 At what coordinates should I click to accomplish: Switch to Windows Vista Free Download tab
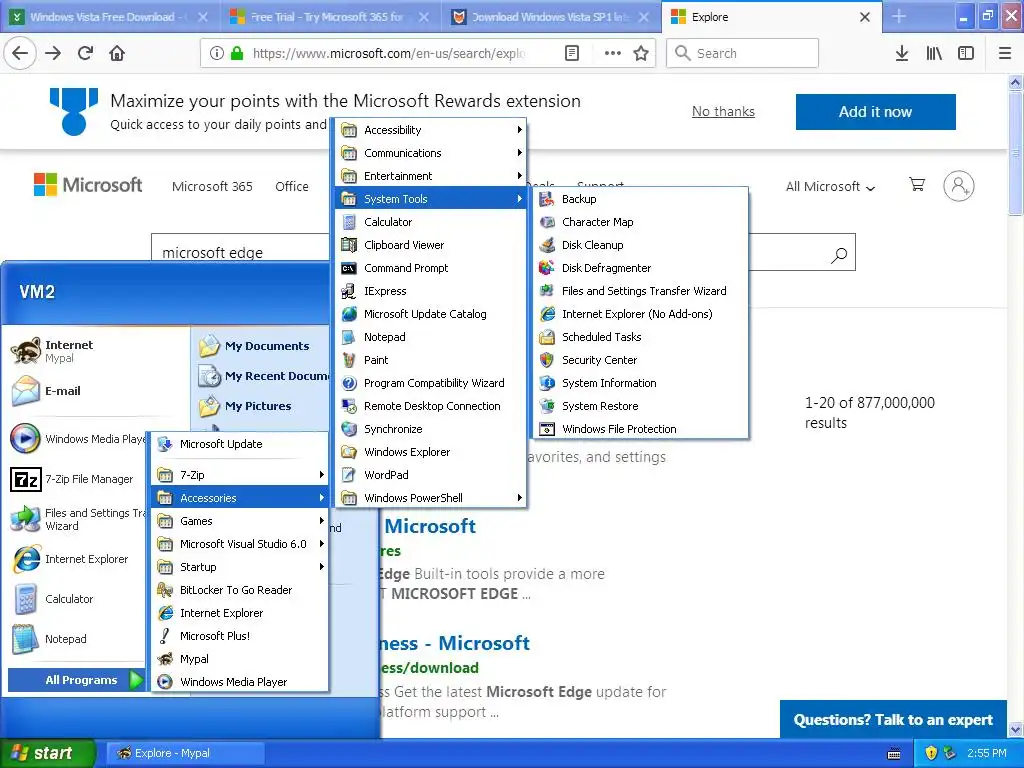(110, 17)
